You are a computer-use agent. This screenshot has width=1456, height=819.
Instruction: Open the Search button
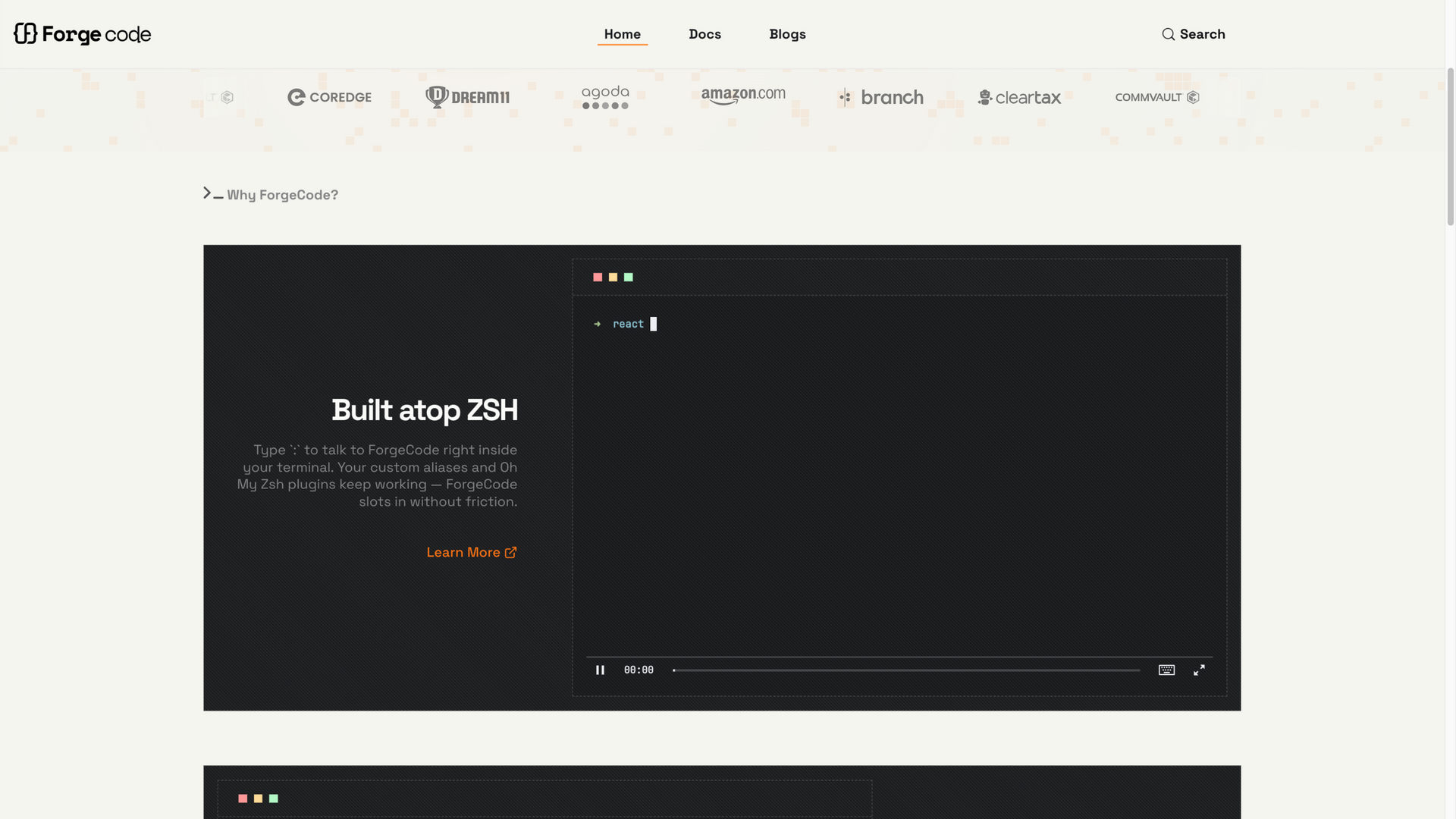coord(1194,34)
